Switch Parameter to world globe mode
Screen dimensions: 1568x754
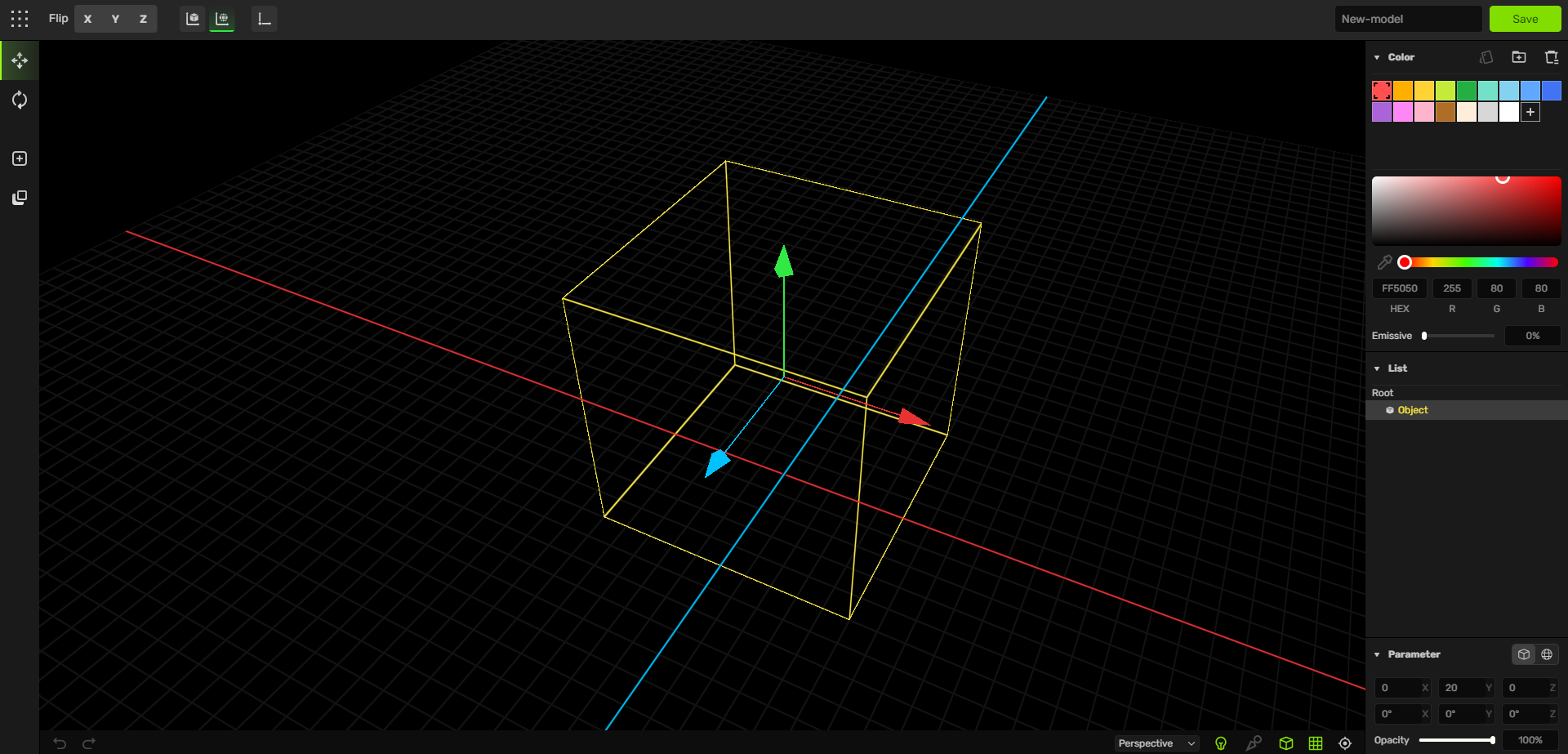tap(1547, 654)
